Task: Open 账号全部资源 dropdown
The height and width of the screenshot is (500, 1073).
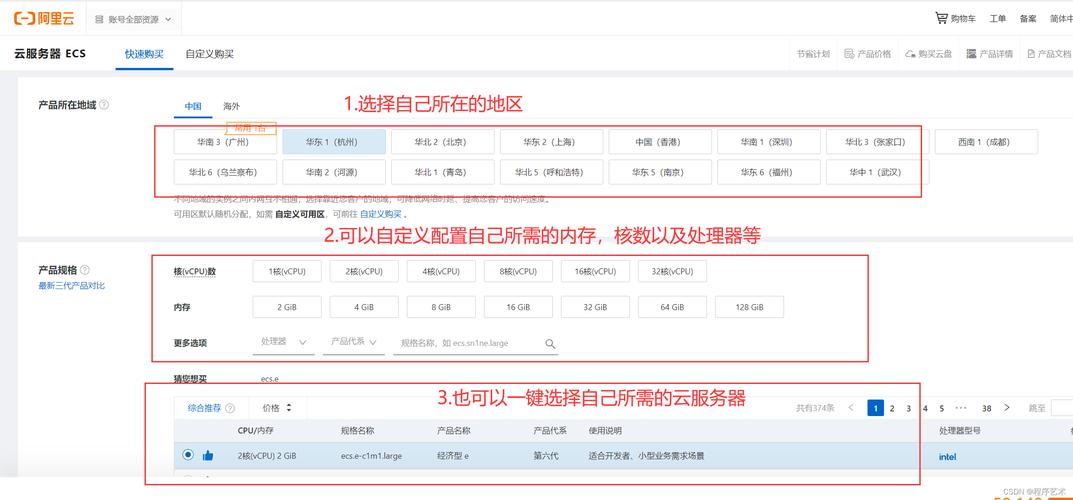Action: [133, 19]
